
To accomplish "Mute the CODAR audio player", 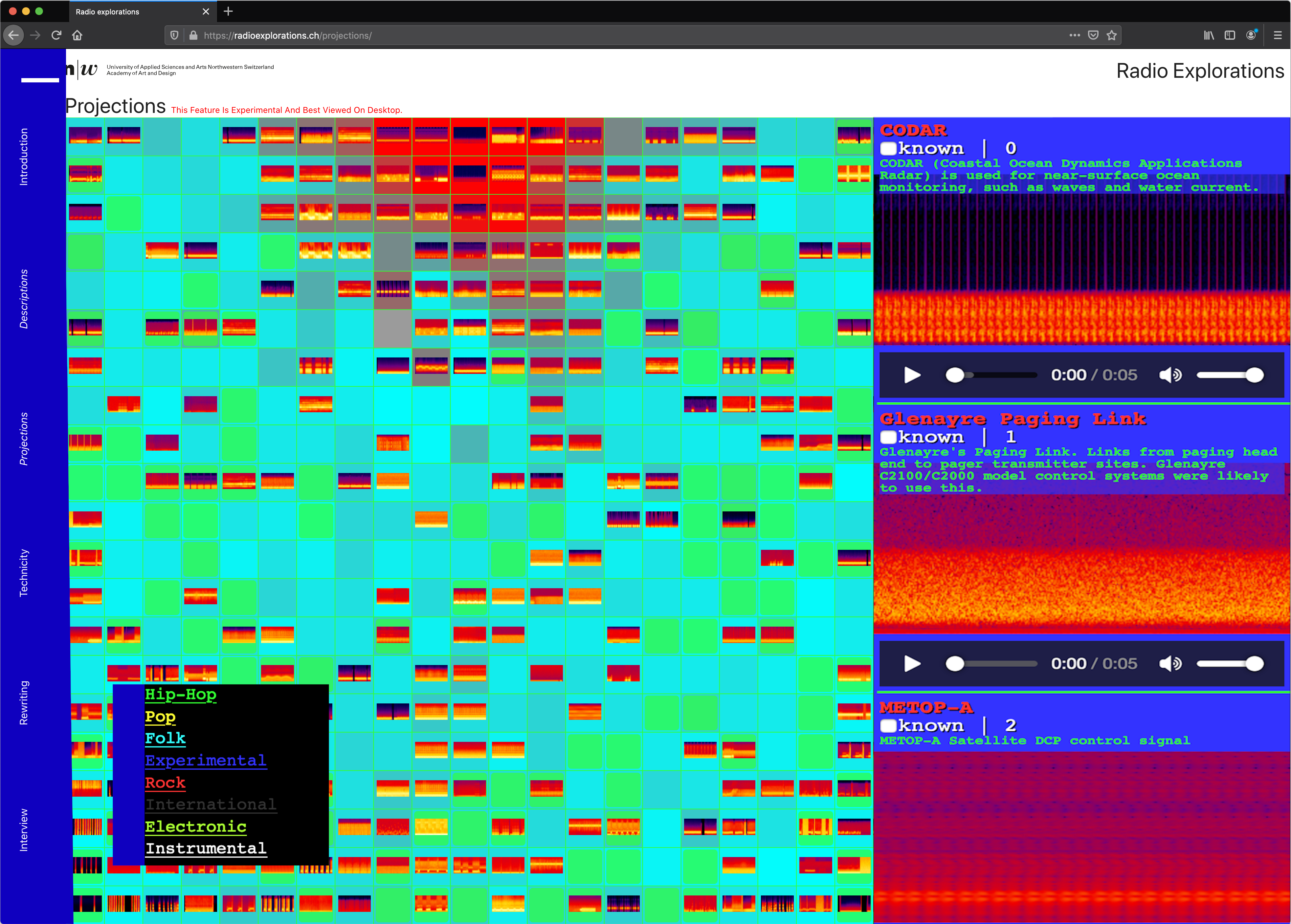I will point(1170,375).
